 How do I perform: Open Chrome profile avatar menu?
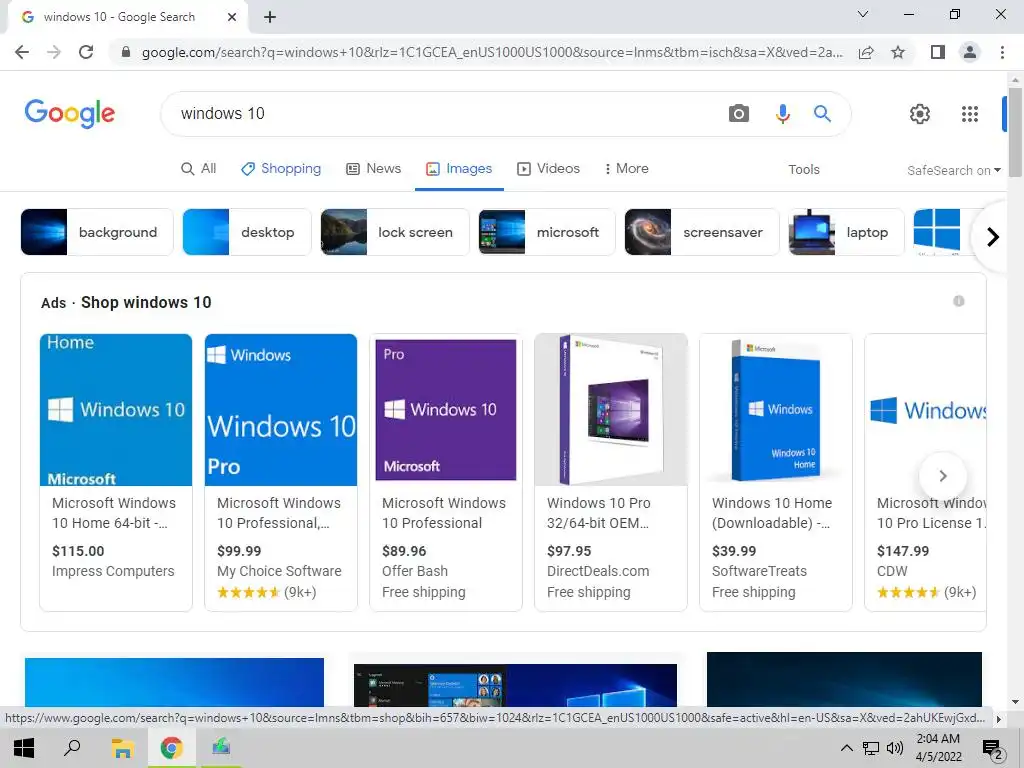pyautogui.click(x=970, y=52)
